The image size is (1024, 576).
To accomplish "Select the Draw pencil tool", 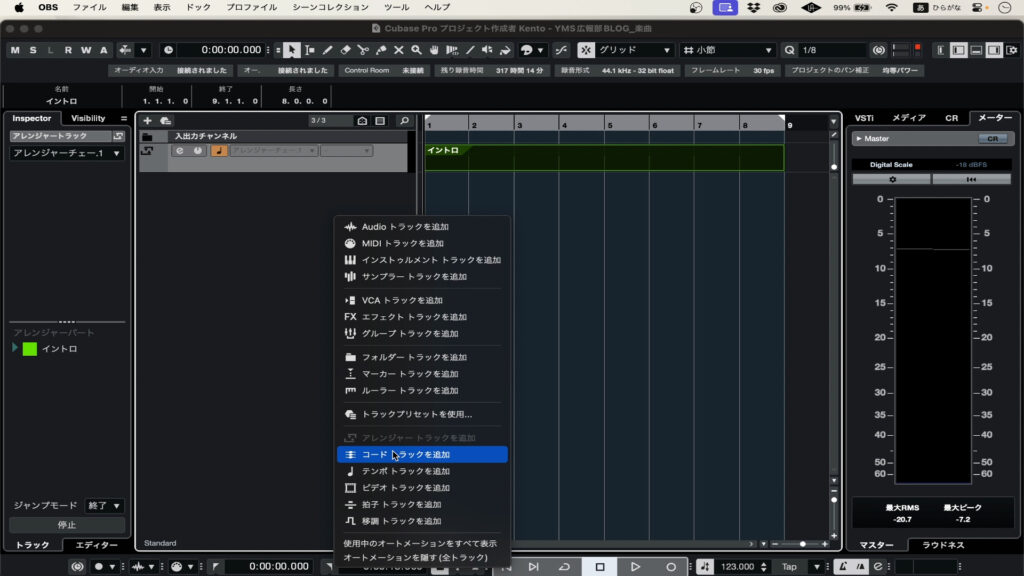I will [327, 50].
